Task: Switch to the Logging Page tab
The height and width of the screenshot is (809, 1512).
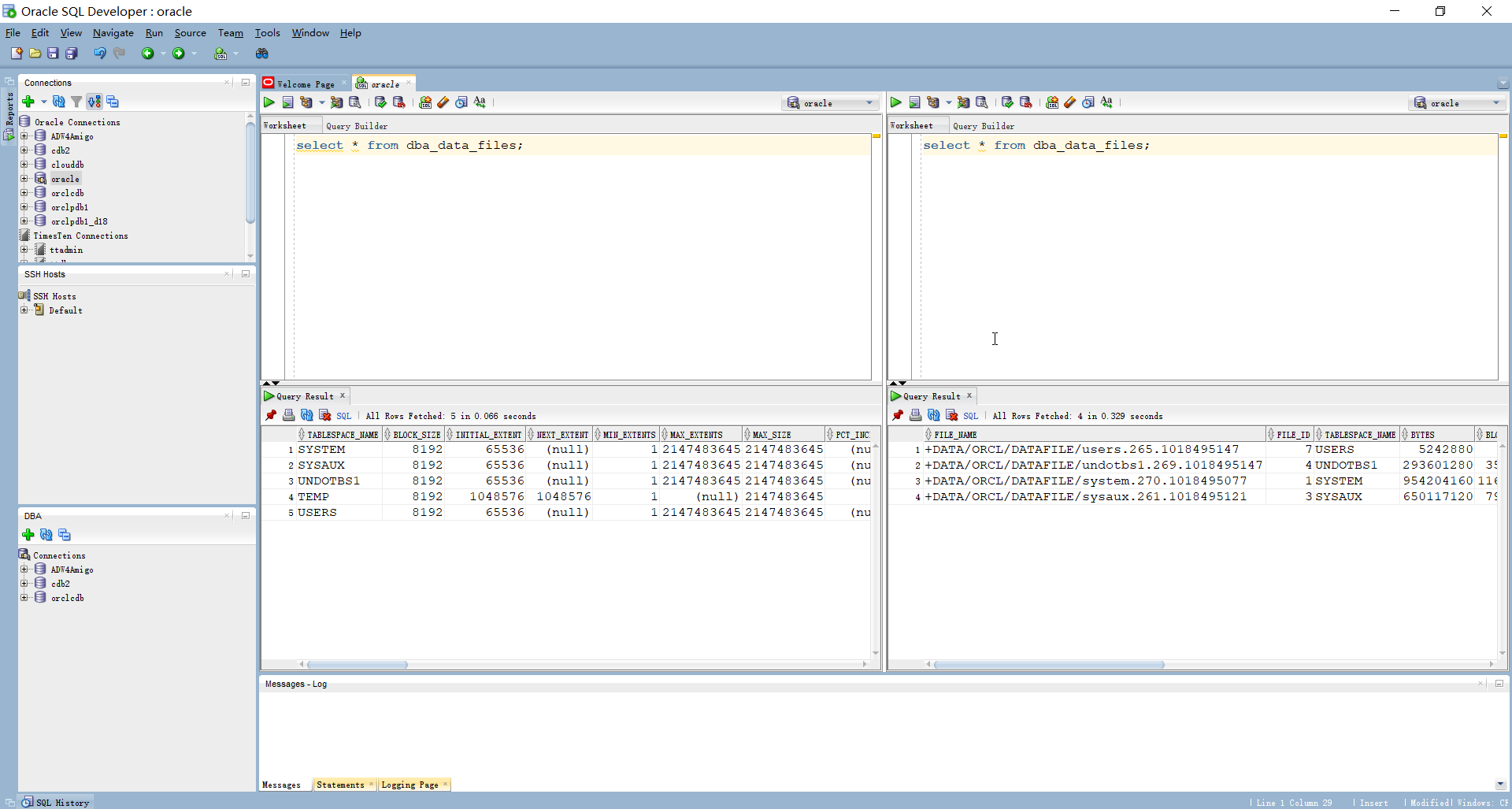Action: [409, 785]
